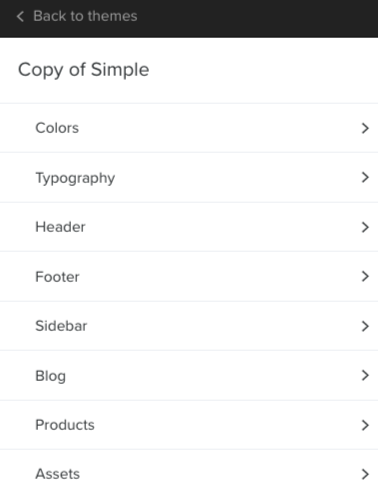Image resolution: width=378 pixels, height=496 pixels.
Task: Open the Header settings row
Action: (189, 227)
